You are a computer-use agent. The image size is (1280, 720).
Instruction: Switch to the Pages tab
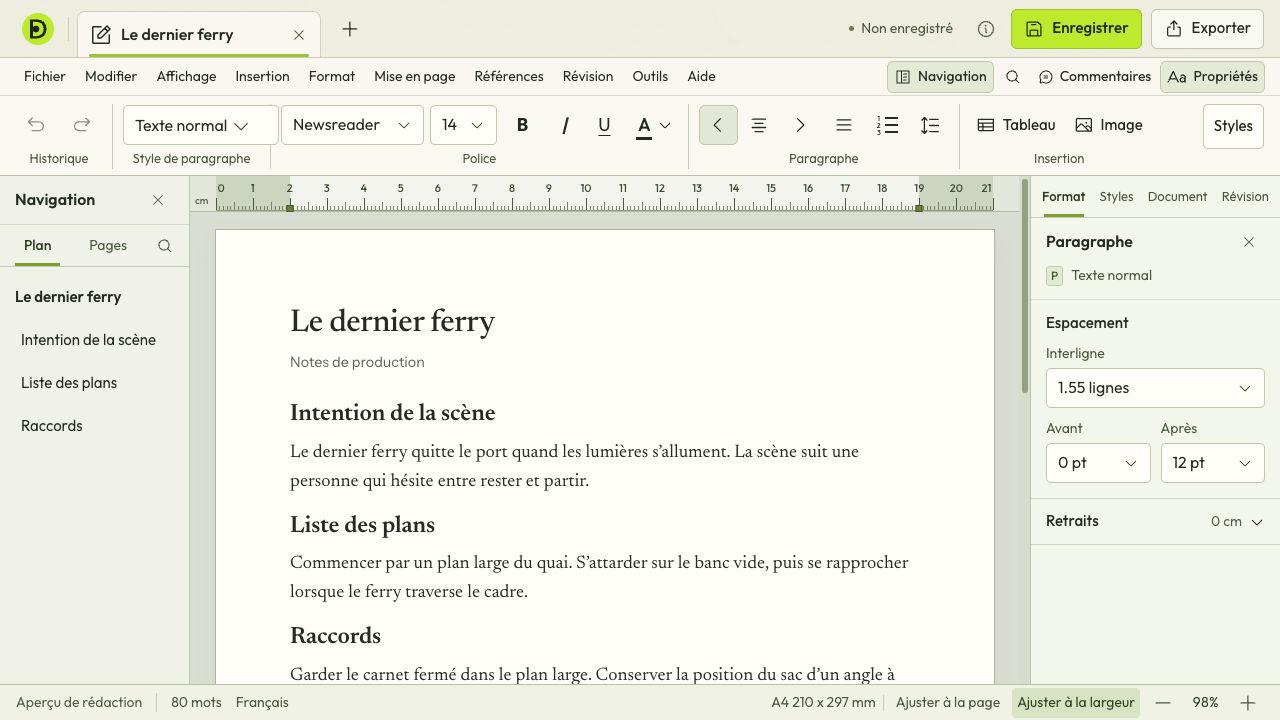[108, 246]
